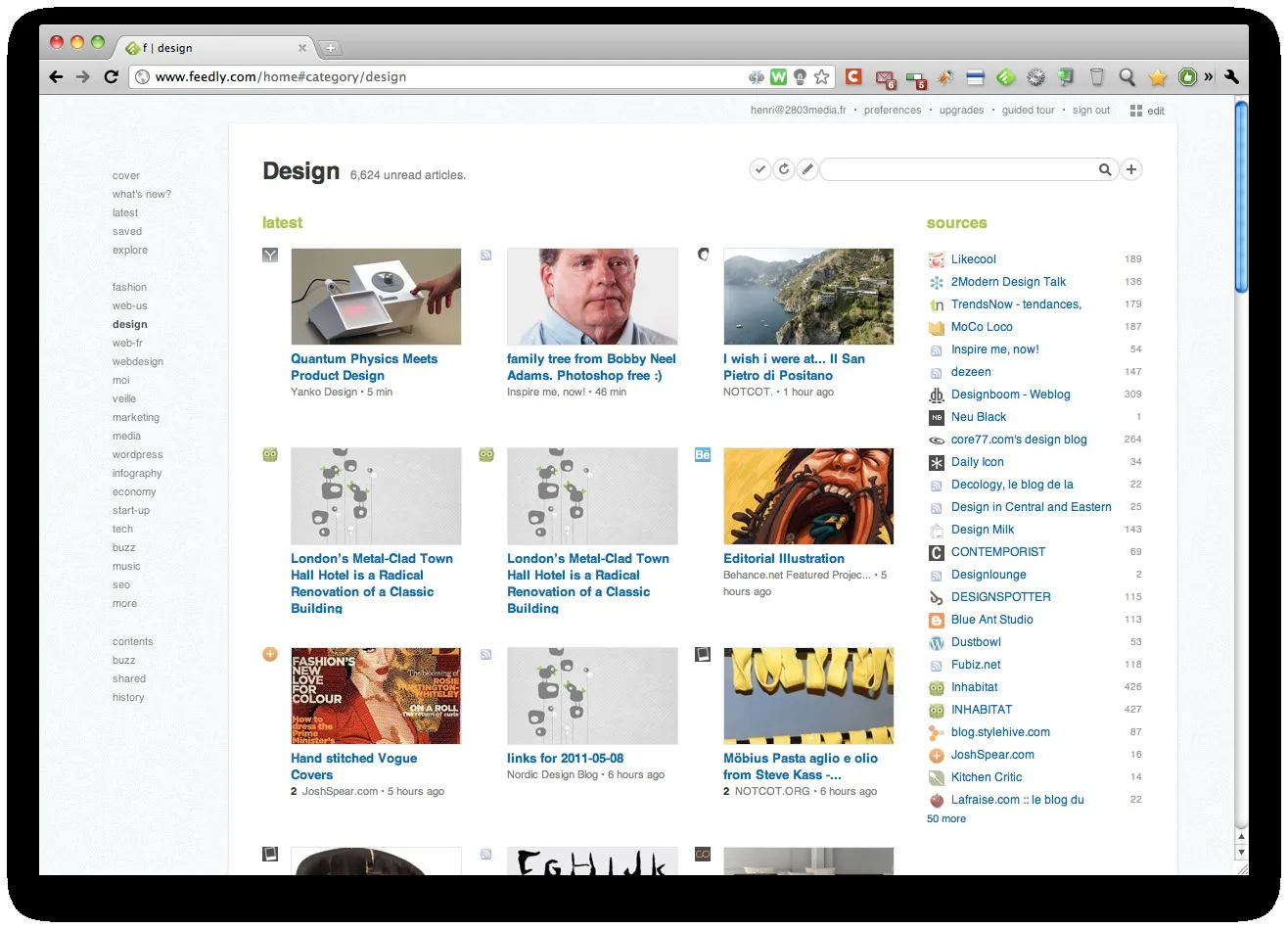Click the browser back arrow
Screen dimensions: 1288x929
(x=56, y=76)
